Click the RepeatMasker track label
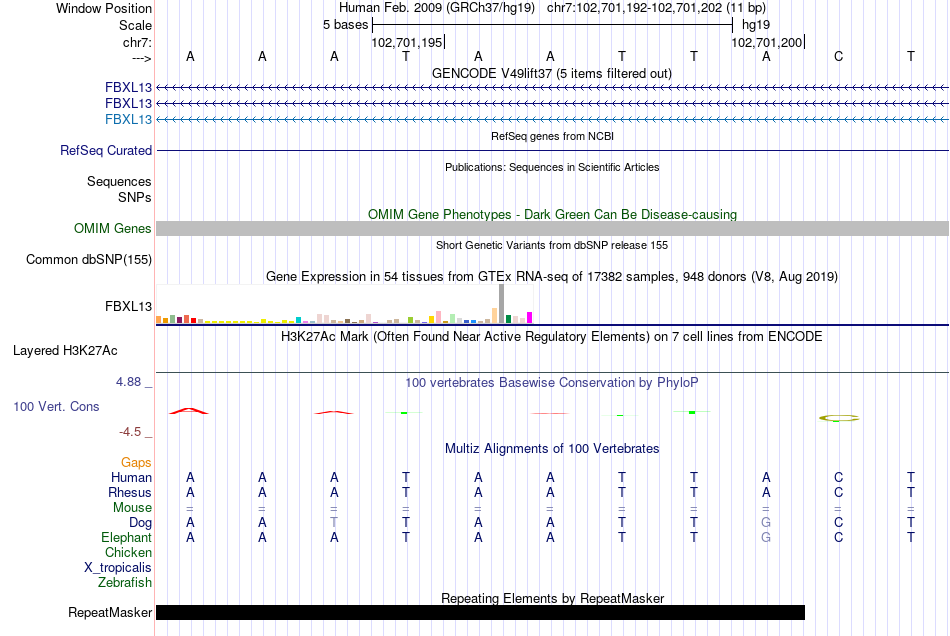 [110, 612]
